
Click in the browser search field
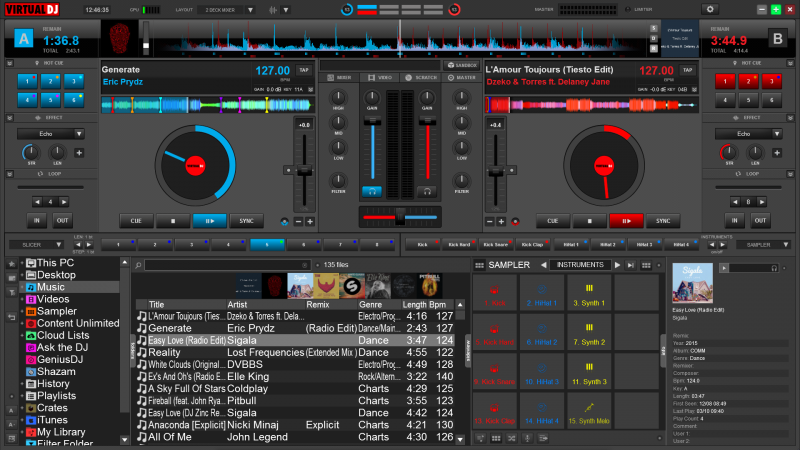coord(227,265)
